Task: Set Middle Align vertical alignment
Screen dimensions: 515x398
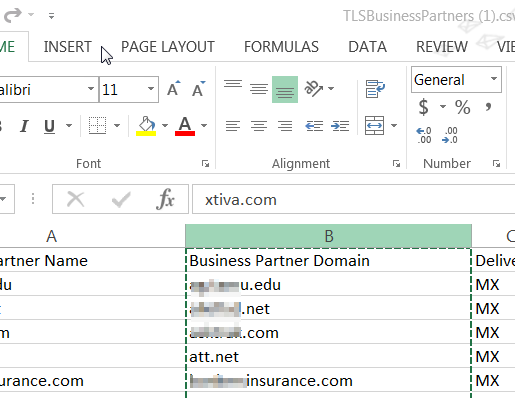Action: [x=259, y=89]
